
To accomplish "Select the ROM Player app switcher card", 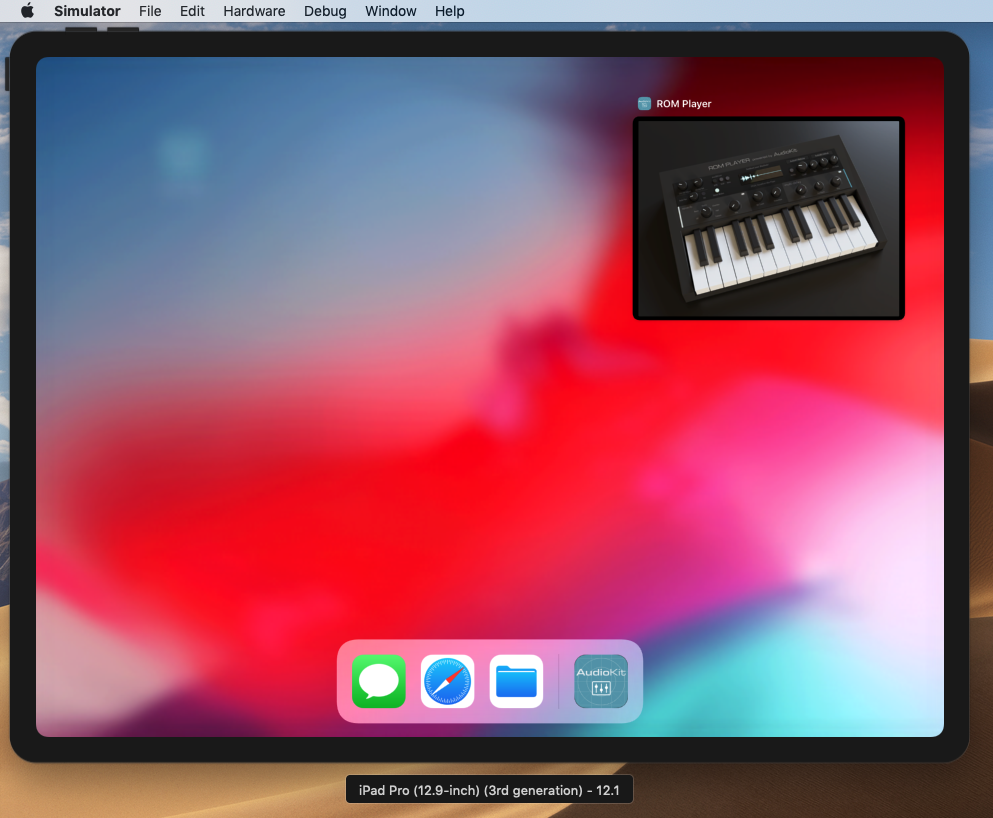I will tap(768, 218).
